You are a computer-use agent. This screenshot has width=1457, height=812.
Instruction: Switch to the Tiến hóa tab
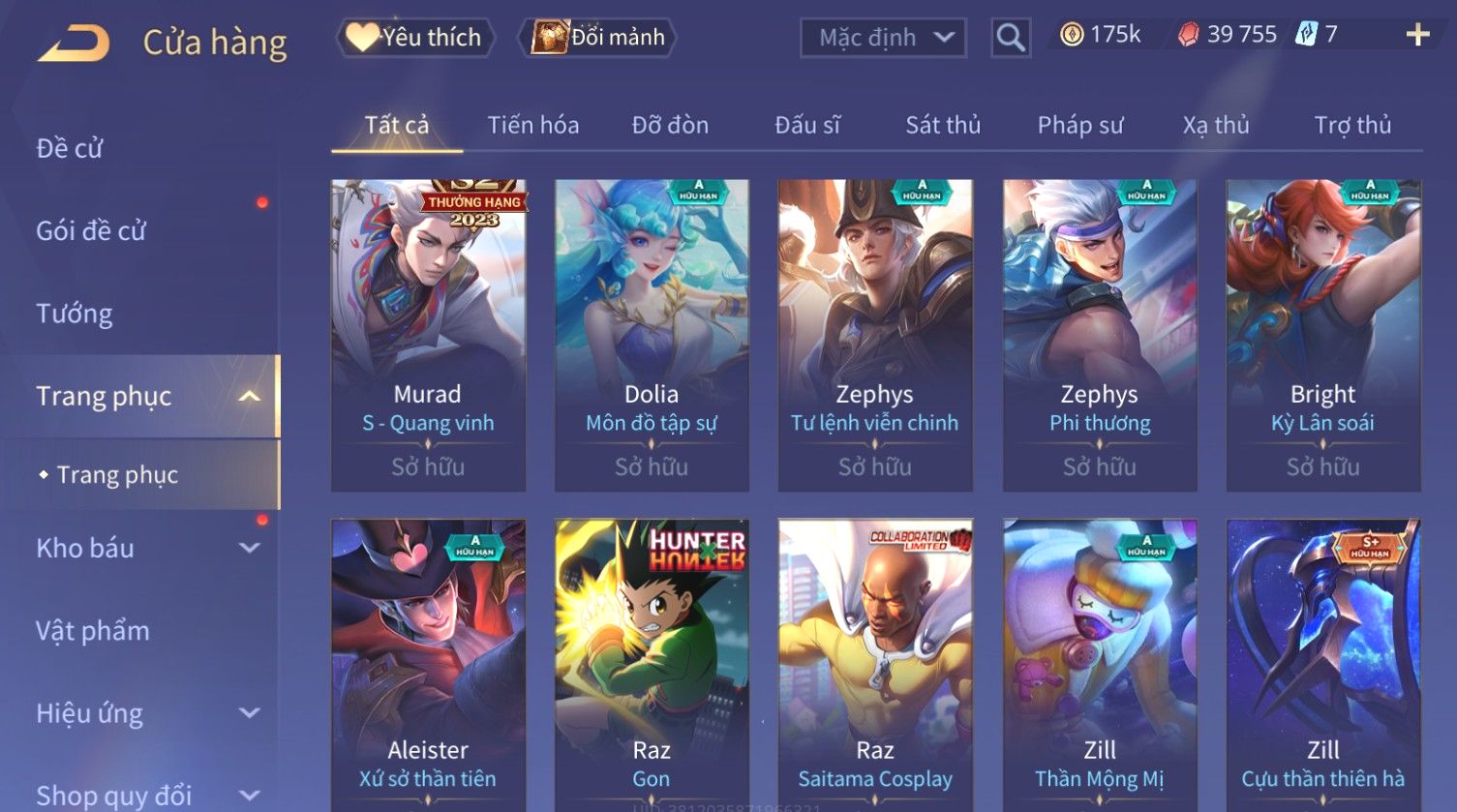pos(533,125)
